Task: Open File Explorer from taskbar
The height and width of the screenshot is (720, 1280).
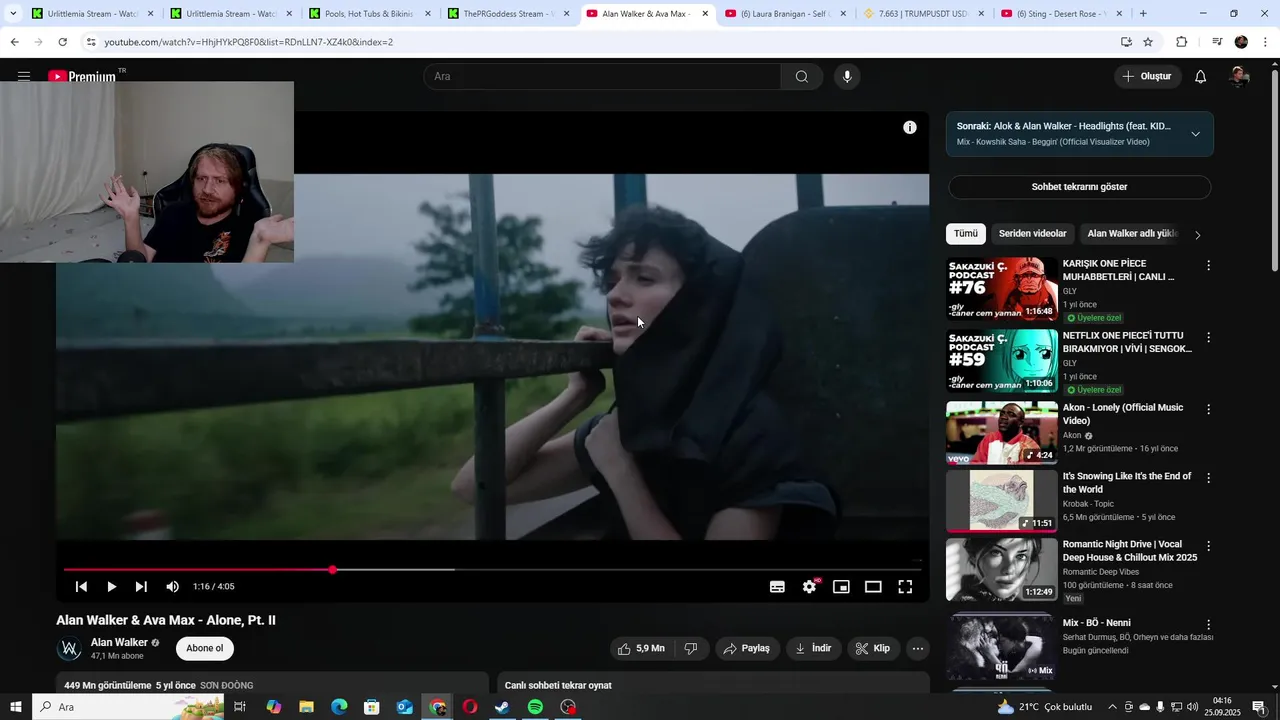Action: [x=306, y=707]
